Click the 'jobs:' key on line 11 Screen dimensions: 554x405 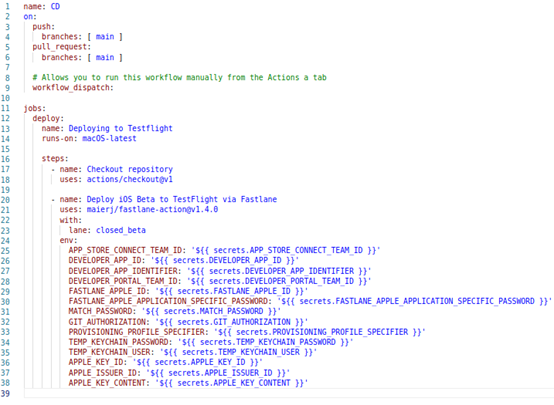tap(35, 108)
